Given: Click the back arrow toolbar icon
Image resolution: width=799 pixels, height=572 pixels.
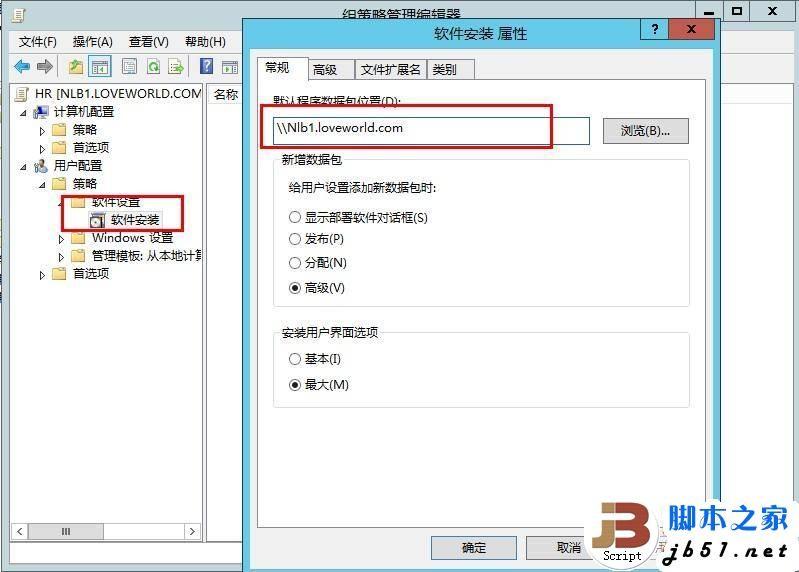Looking at the screenshot, I should tap(22, 66).
